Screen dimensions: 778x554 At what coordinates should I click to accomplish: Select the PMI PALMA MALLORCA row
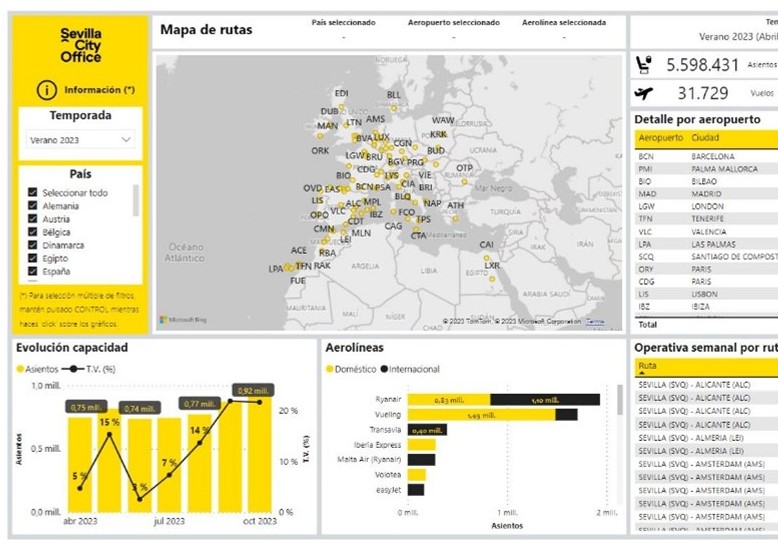[x=706, y=169]
